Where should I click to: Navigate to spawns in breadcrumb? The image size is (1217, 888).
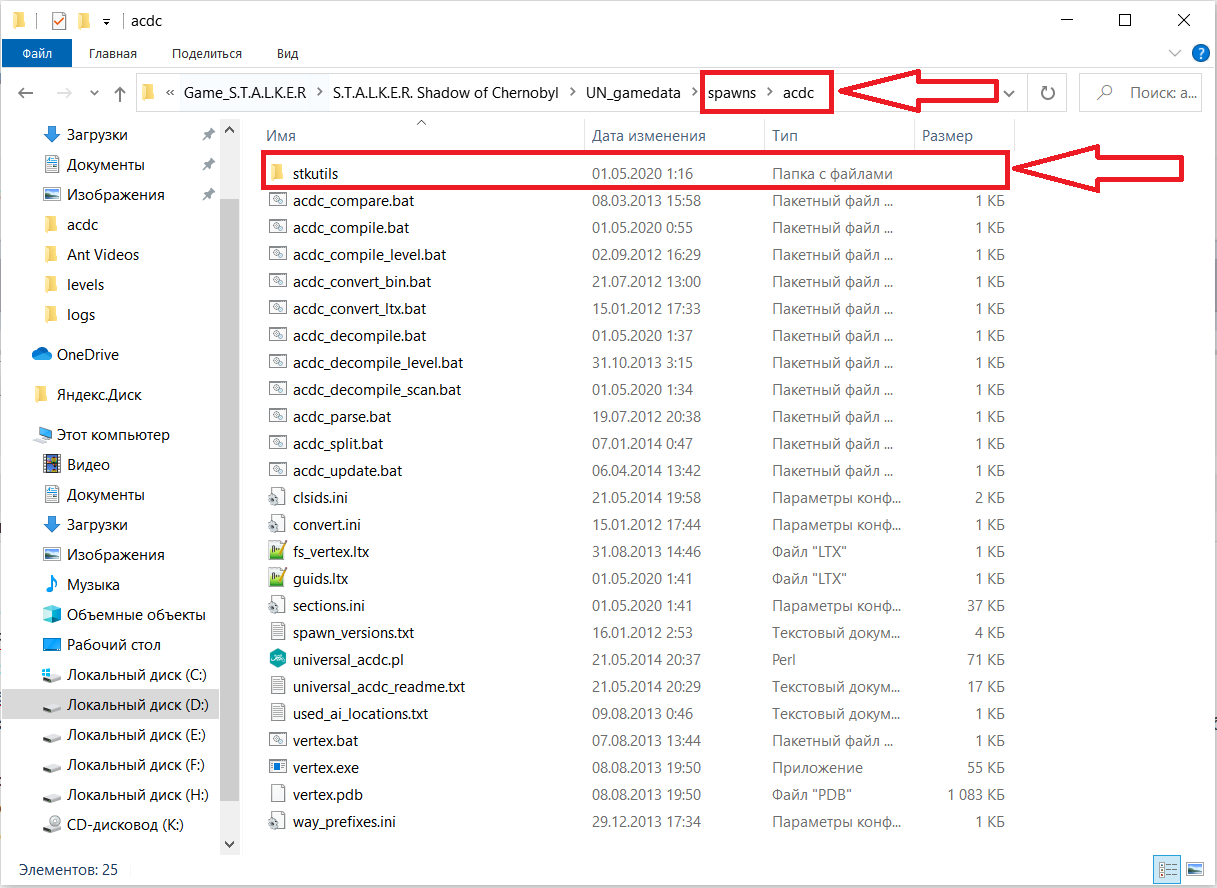[x=733, y=93]
